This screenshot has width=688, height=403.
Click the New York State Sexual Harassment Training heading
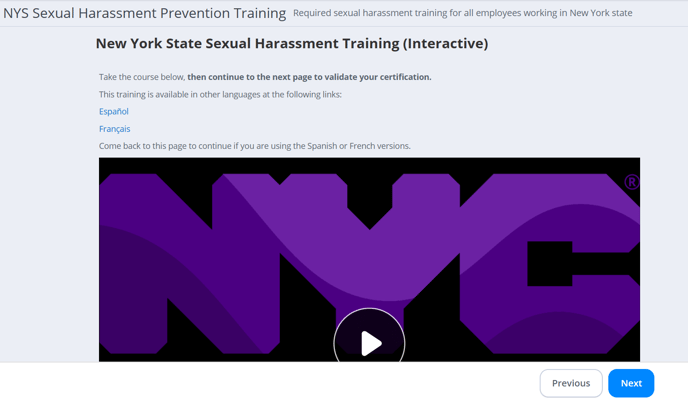click(292, 43)
